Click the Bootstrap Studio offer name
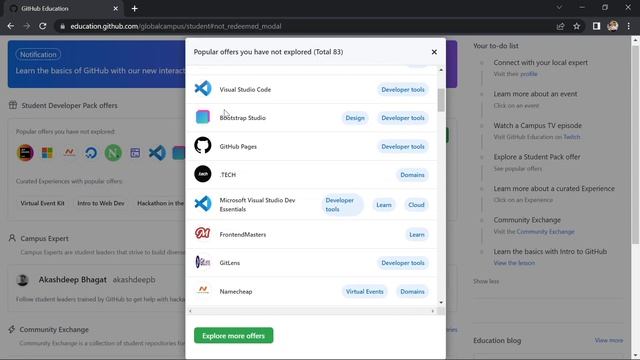Viewport: 640px width, 360px height. (x=242, y=118)
